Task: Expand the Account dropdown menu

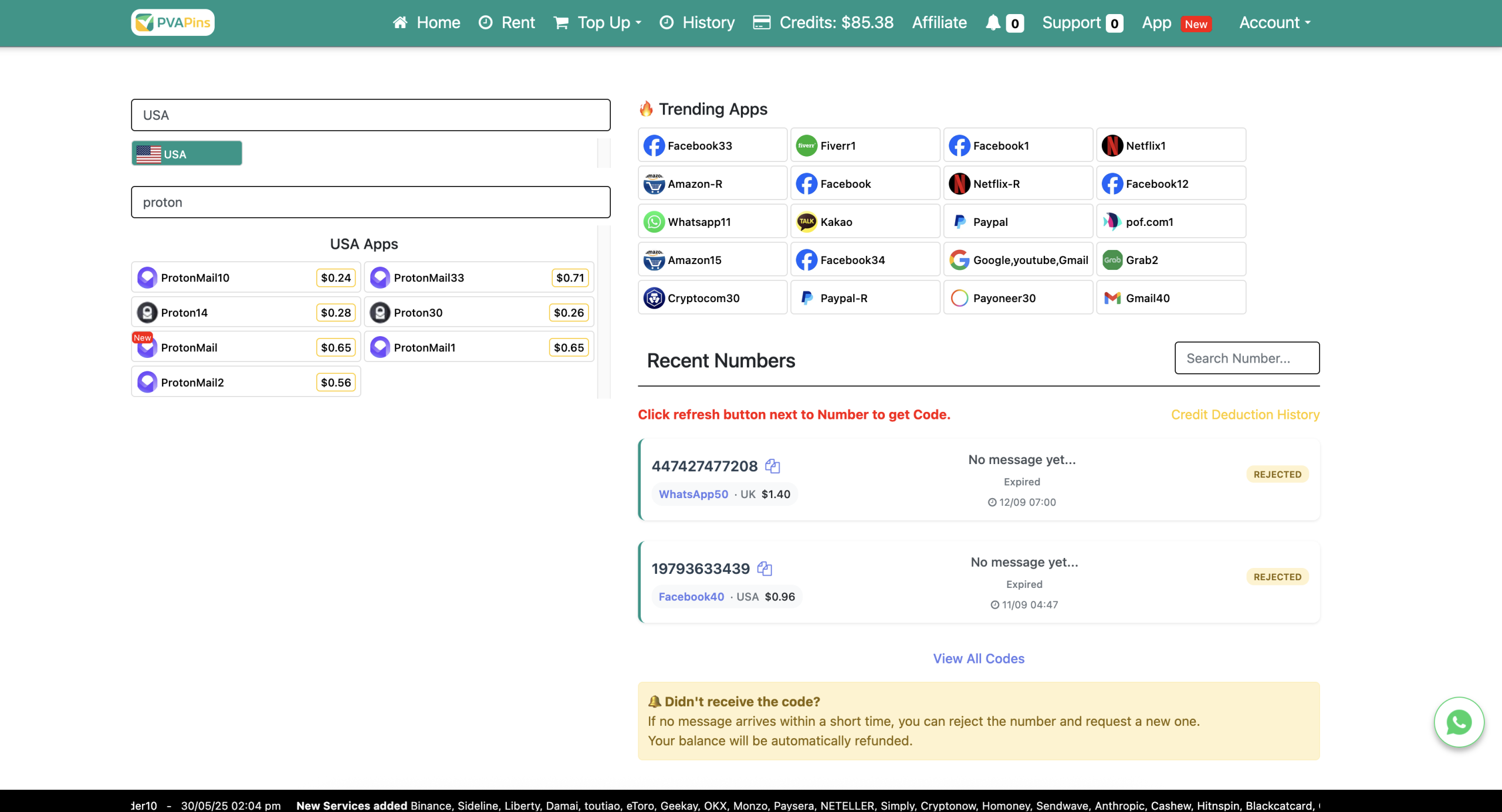Action: coord(1274,23)
